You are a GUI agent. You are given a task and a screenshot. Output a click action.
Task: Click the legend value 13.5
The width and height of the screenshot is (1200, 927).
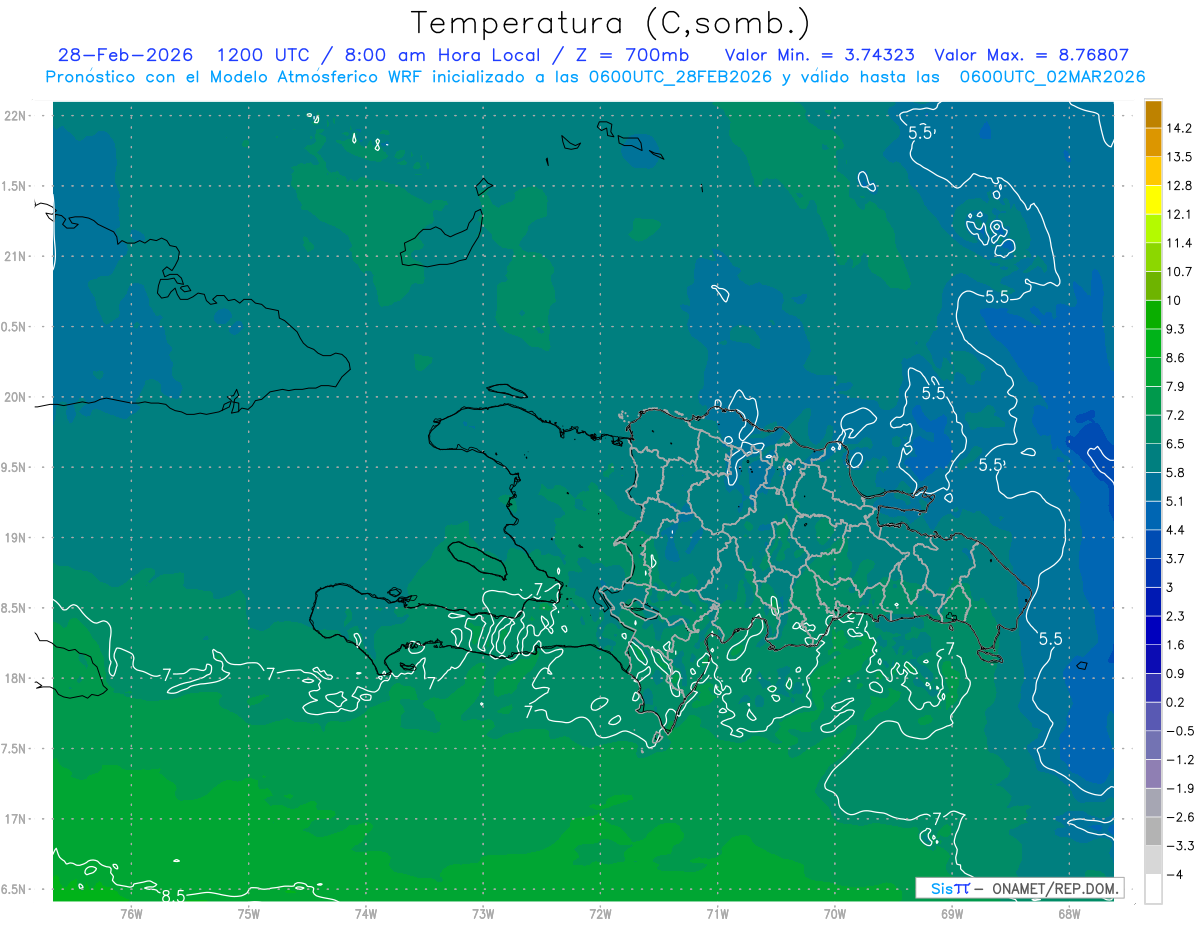coord(1180,157)
